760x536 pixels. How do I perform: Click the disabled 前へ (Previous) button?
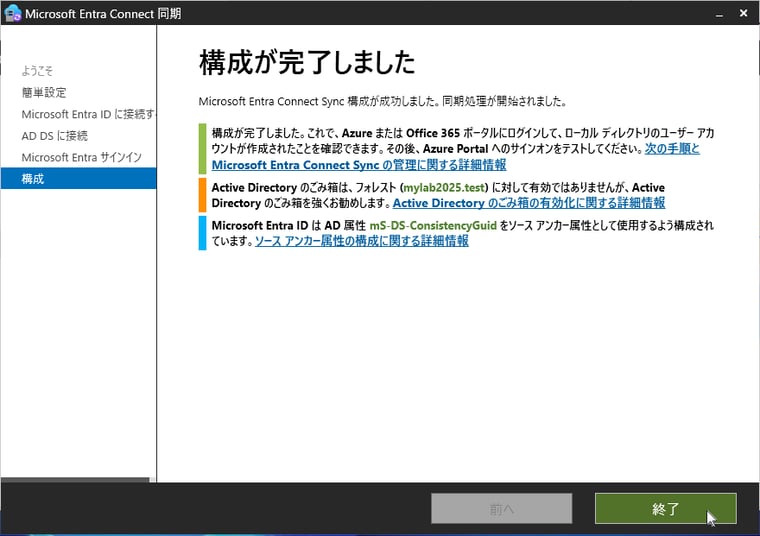point(502,508)
